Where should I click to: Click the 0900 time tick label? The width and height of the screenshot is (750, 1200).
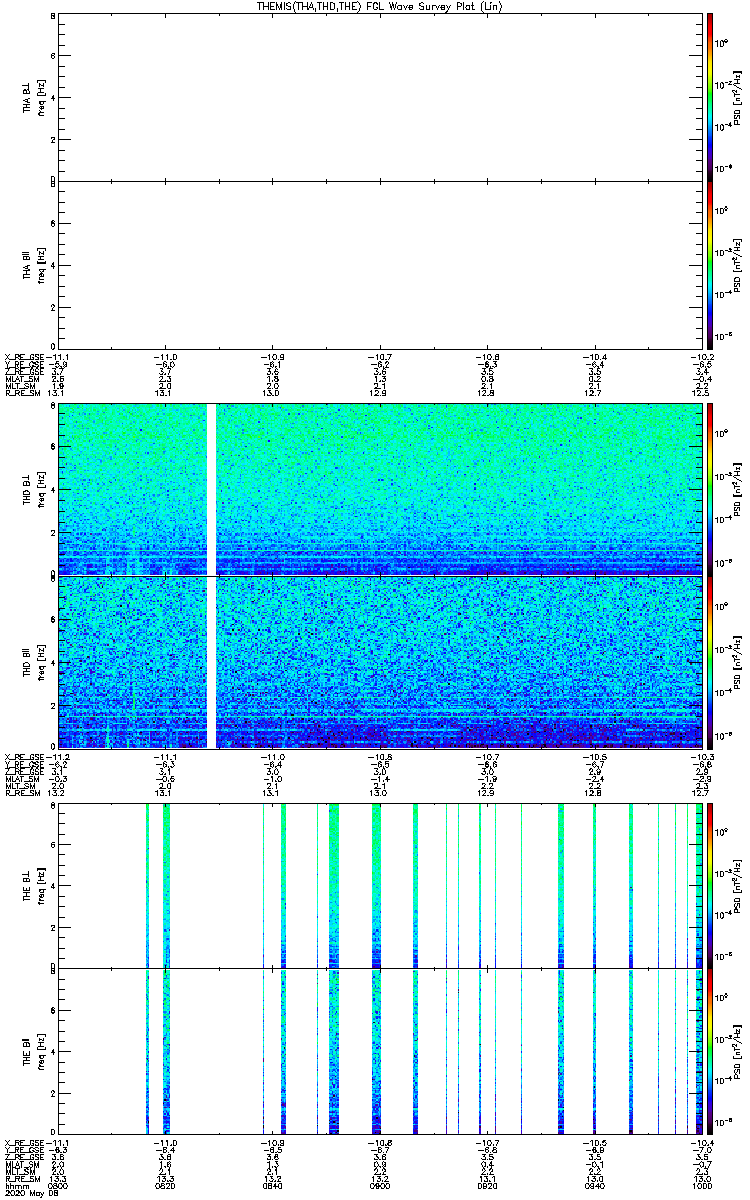(380, 1184)
